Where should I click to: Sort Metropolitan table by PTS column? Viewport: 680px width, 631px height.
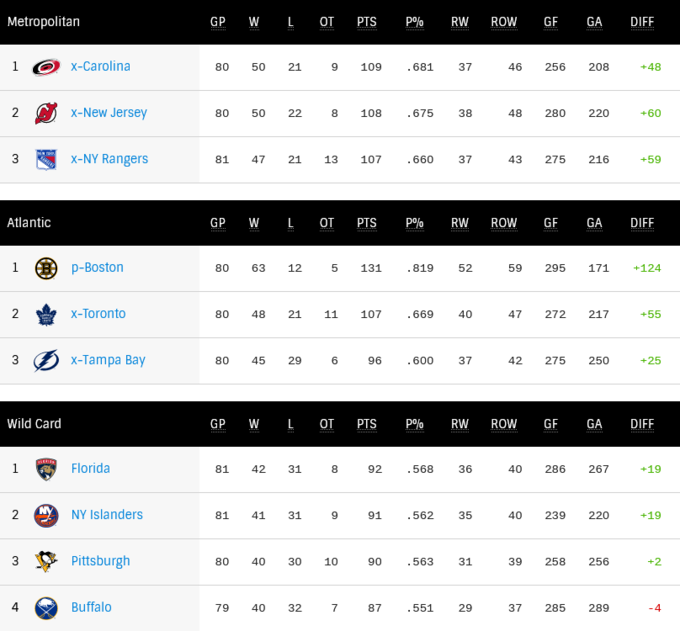pos(366,22)
